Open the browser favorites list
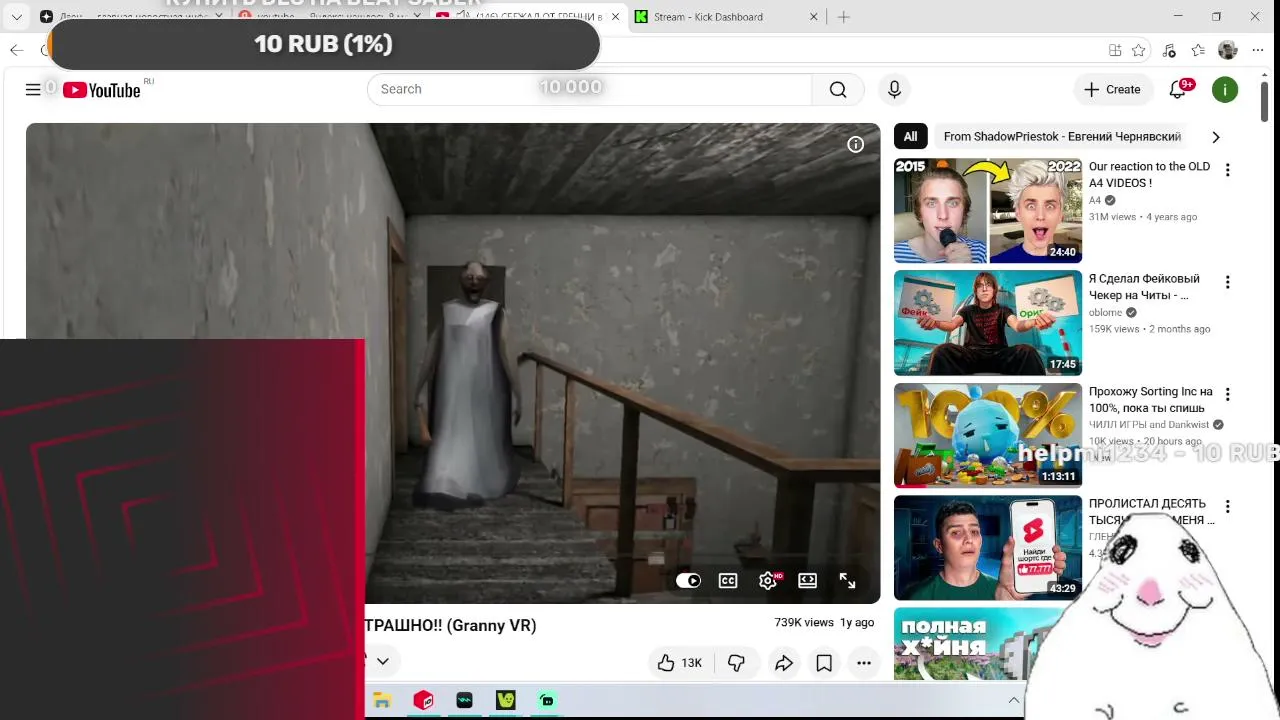The image size is (1280, 720). pos(1198,50)
